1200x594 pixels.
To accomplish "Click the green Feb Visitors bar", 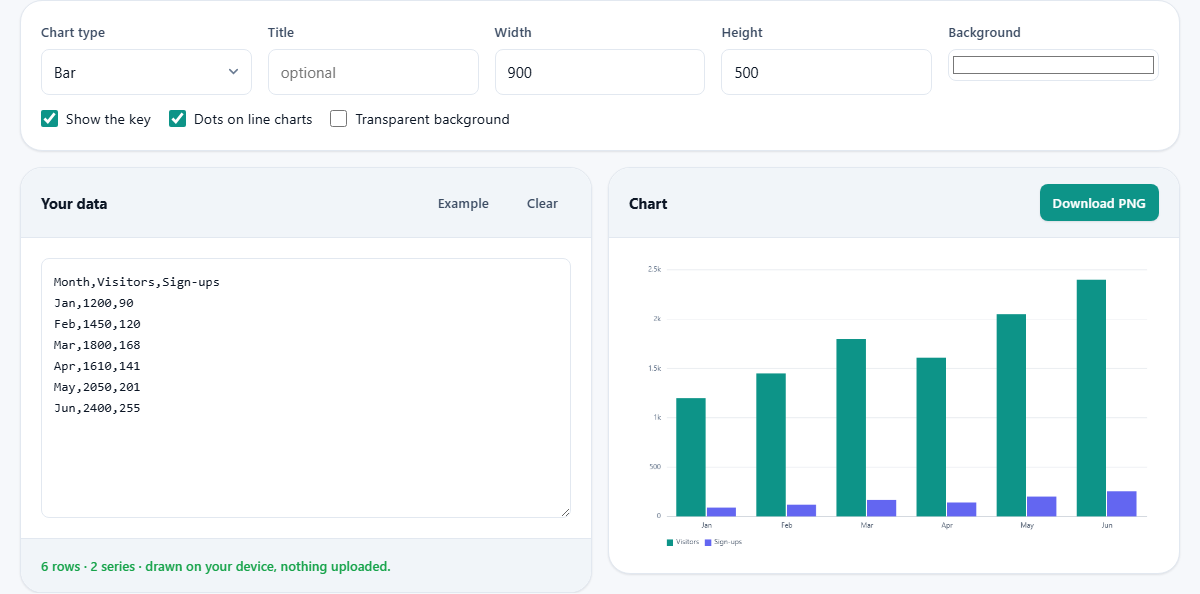I will 771,445.
